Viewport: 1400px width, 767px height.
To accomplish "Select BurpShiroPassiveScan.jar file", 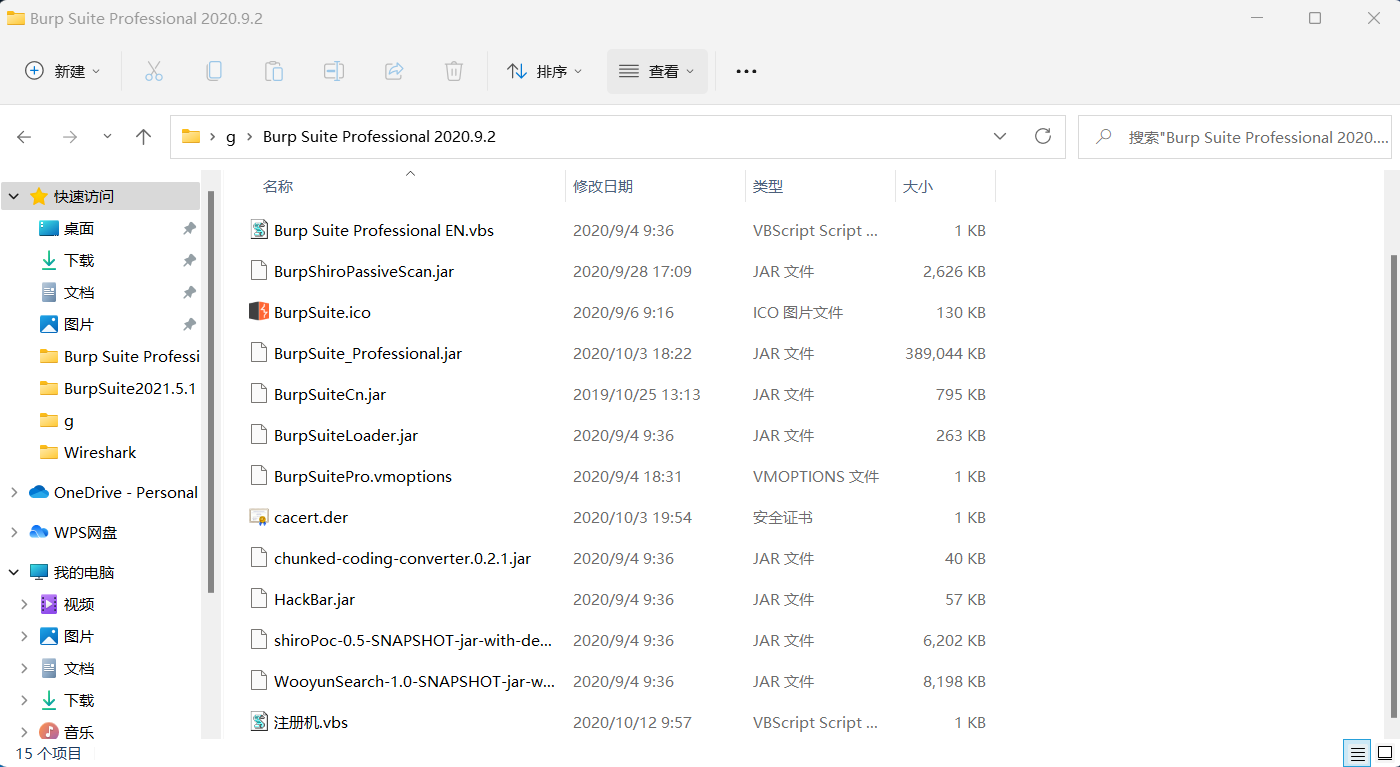I will coord(364,271).
